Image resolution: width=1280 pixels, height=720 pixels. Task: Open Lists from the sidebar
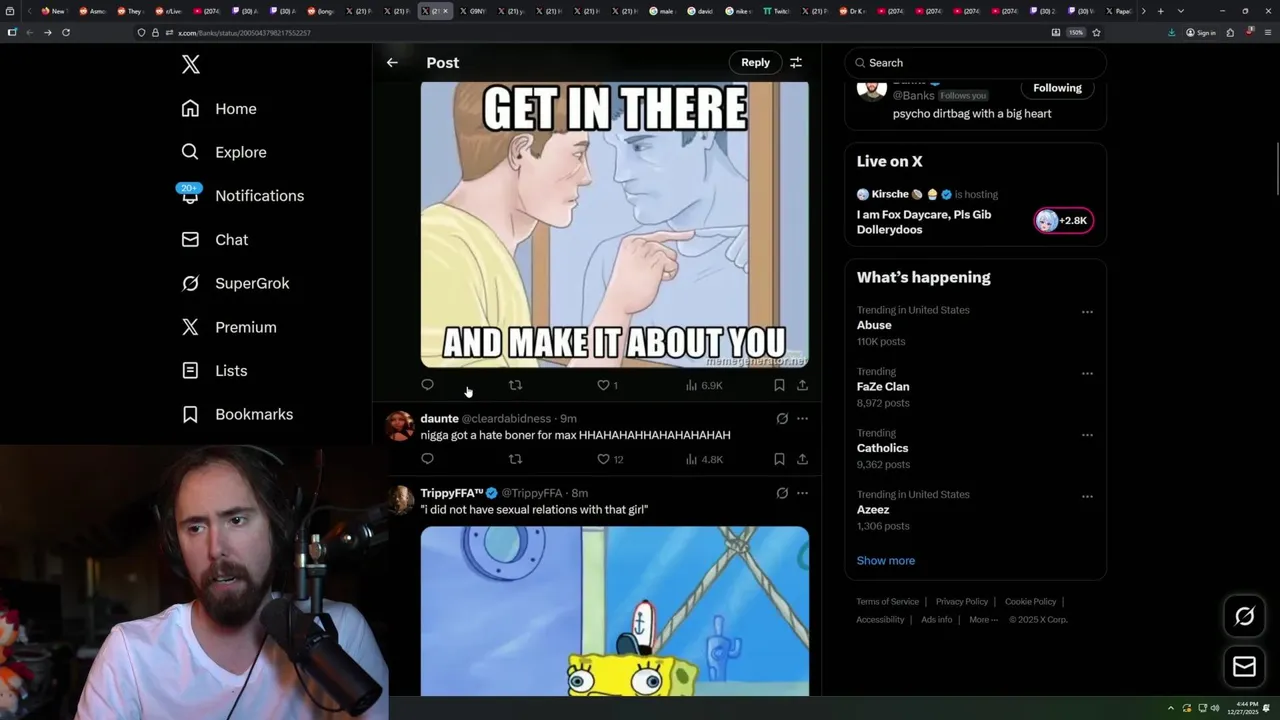click(x=214, y=371)
